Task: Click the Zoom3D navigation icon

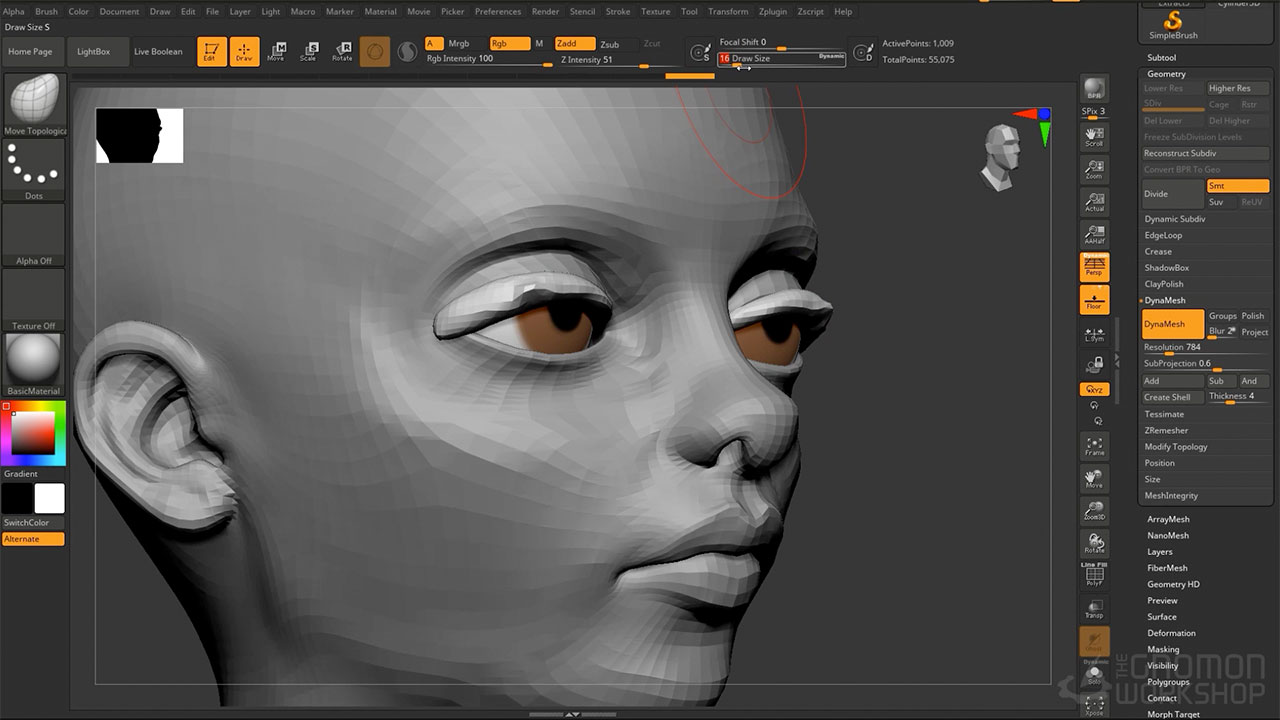Action: pyautogui.click(x=1094, y=511)
